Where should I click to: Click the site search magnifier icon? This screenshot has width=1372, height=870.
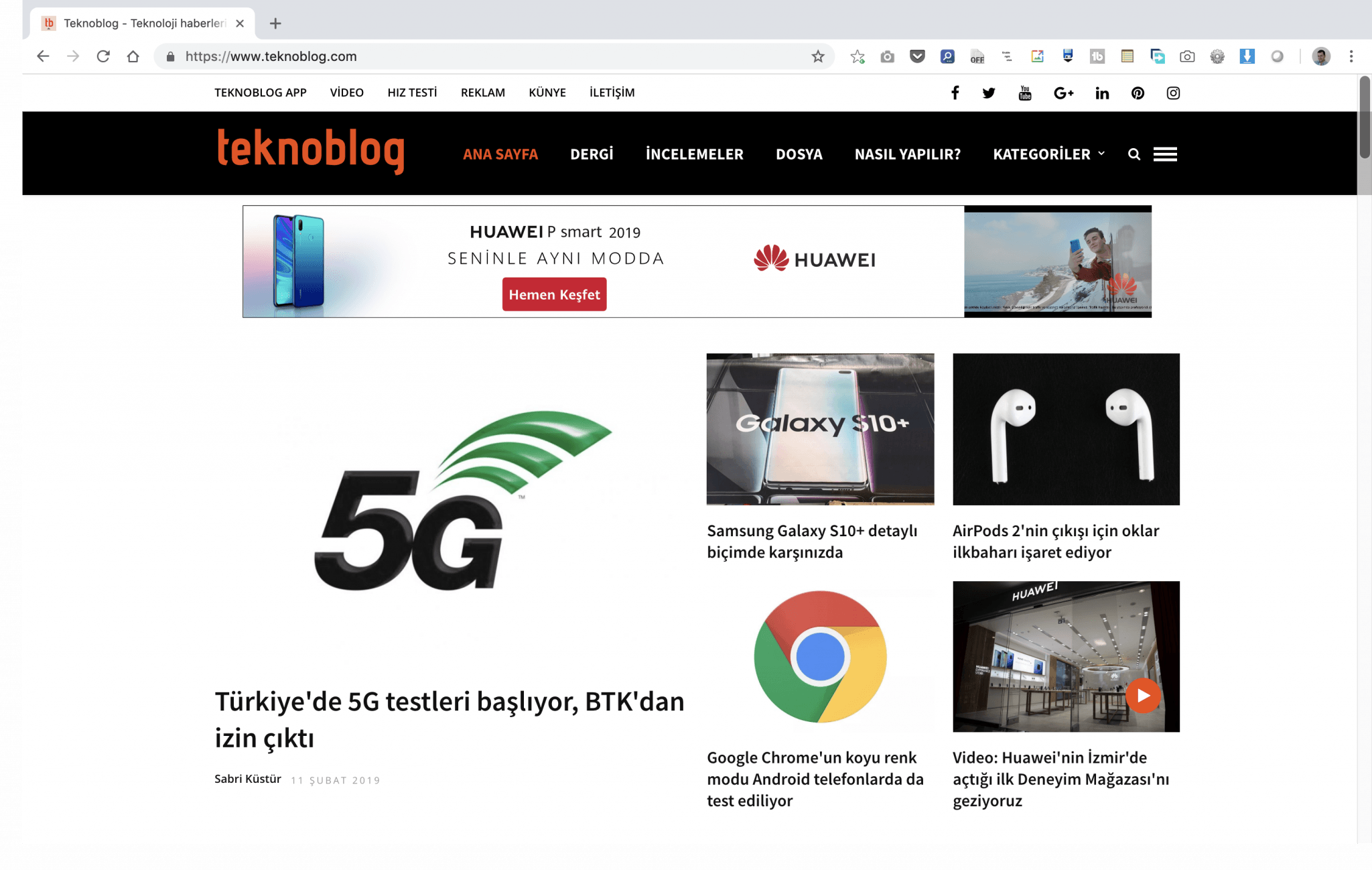pos(1134,154)
